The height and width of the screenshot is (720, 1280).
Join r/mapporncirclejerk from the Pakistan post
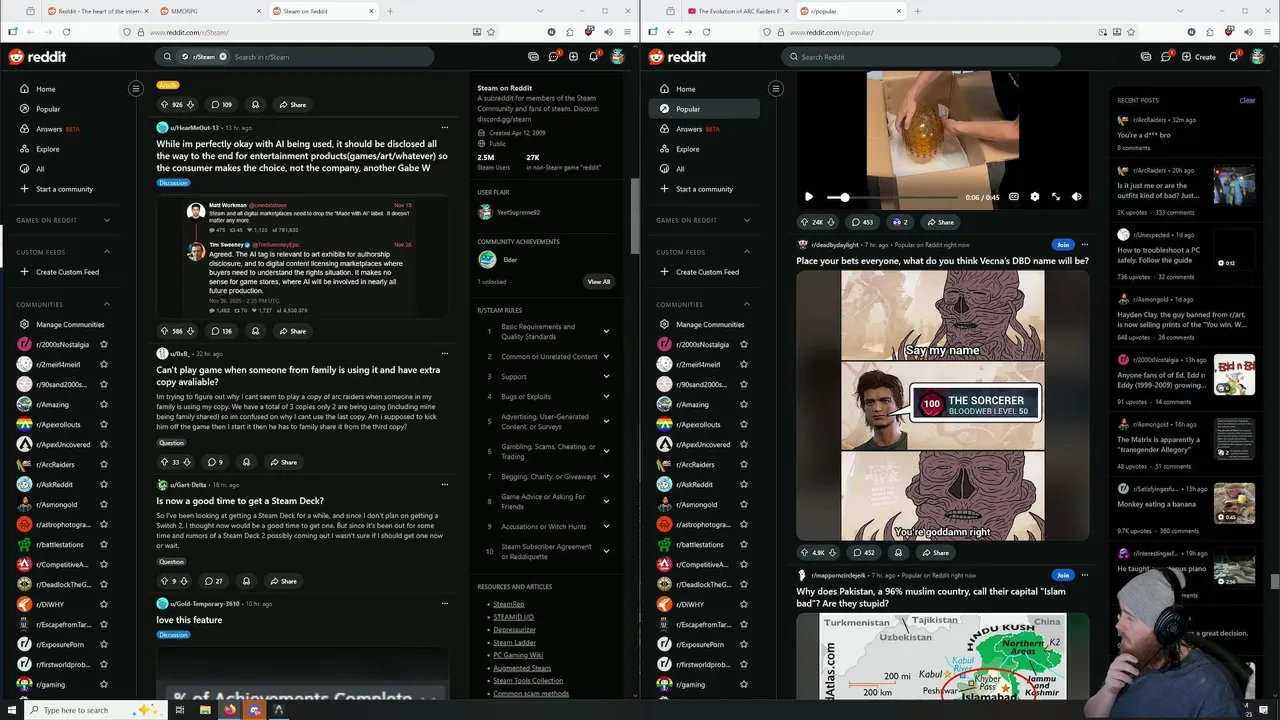1063,575
